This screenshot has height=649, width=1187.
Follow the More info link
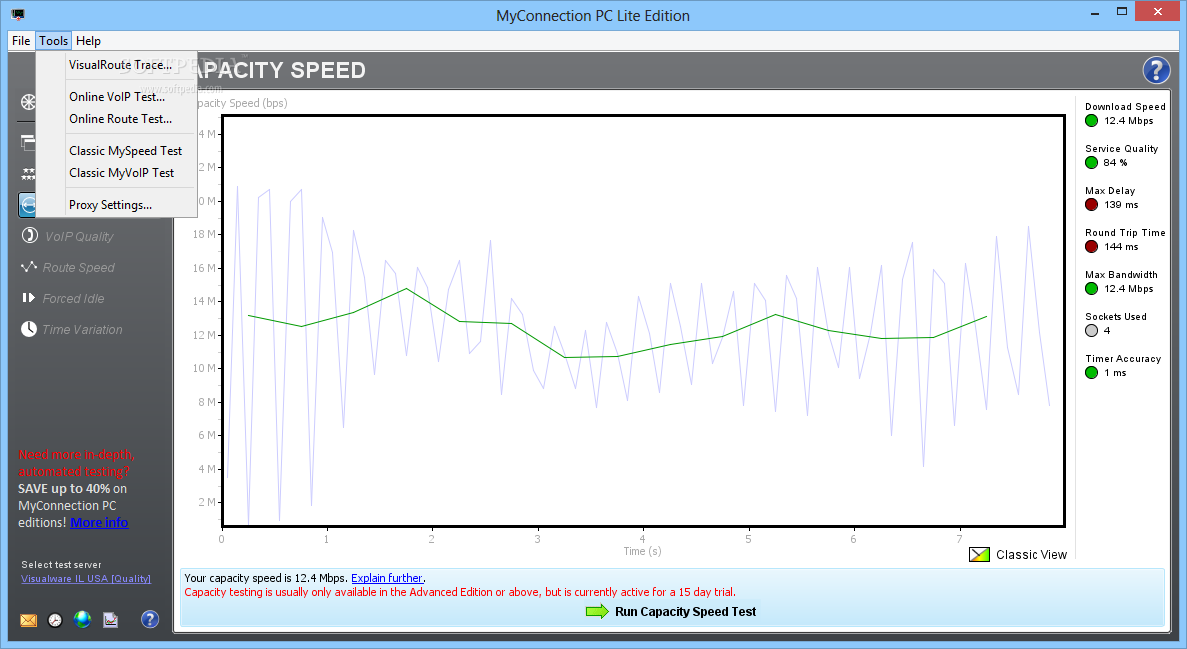click(99, 523)
